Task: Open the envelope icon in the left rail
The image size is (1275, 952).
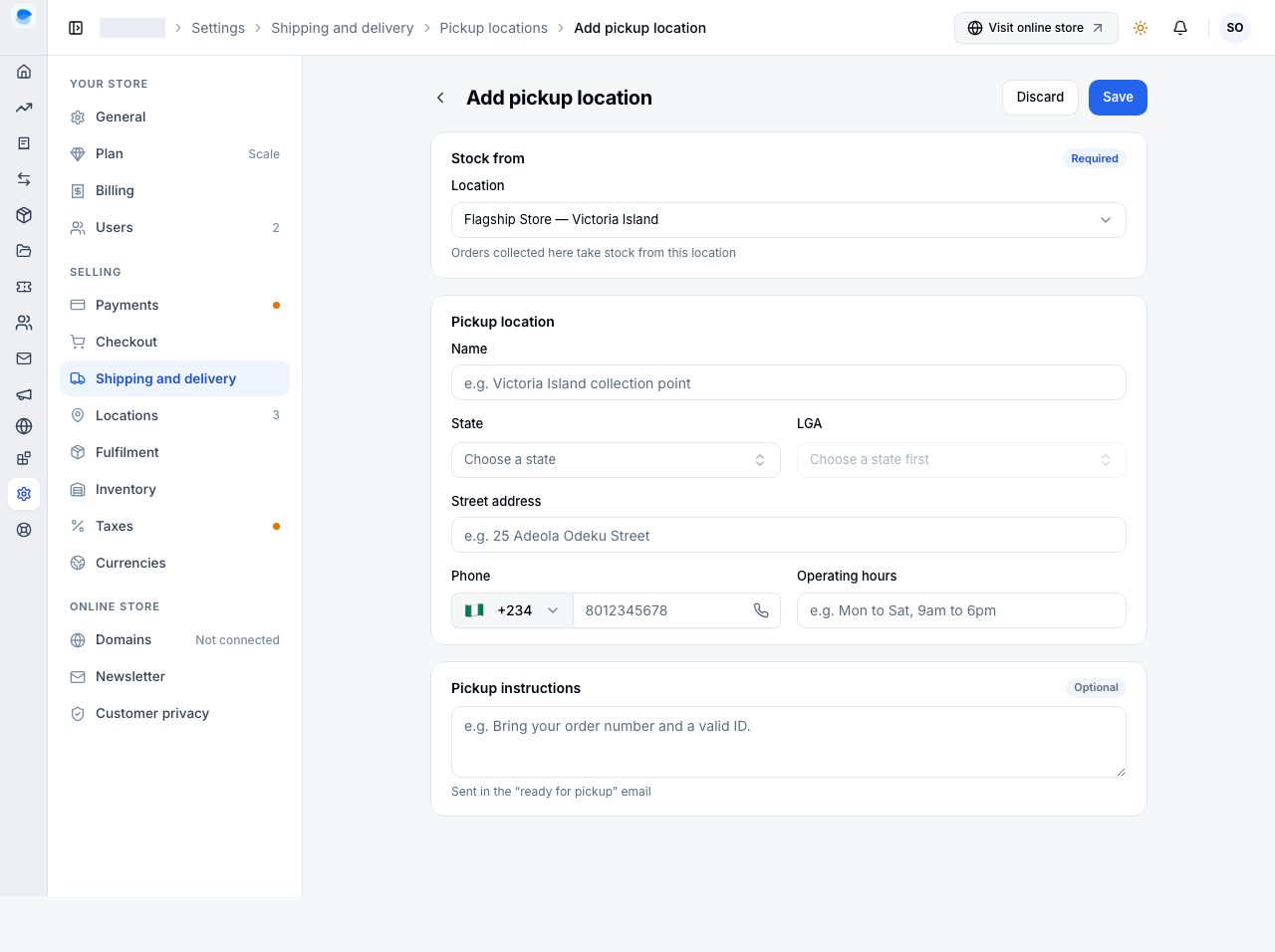Action: point(24,358)
